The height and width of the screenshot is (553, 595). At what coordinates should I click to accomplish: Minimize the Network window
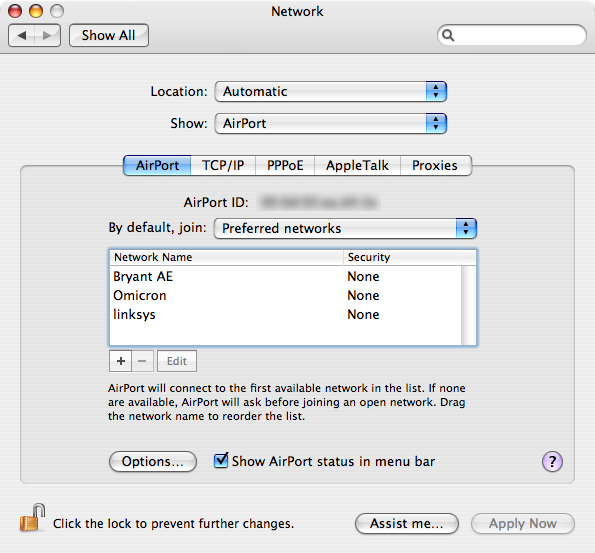pos(36,11)
